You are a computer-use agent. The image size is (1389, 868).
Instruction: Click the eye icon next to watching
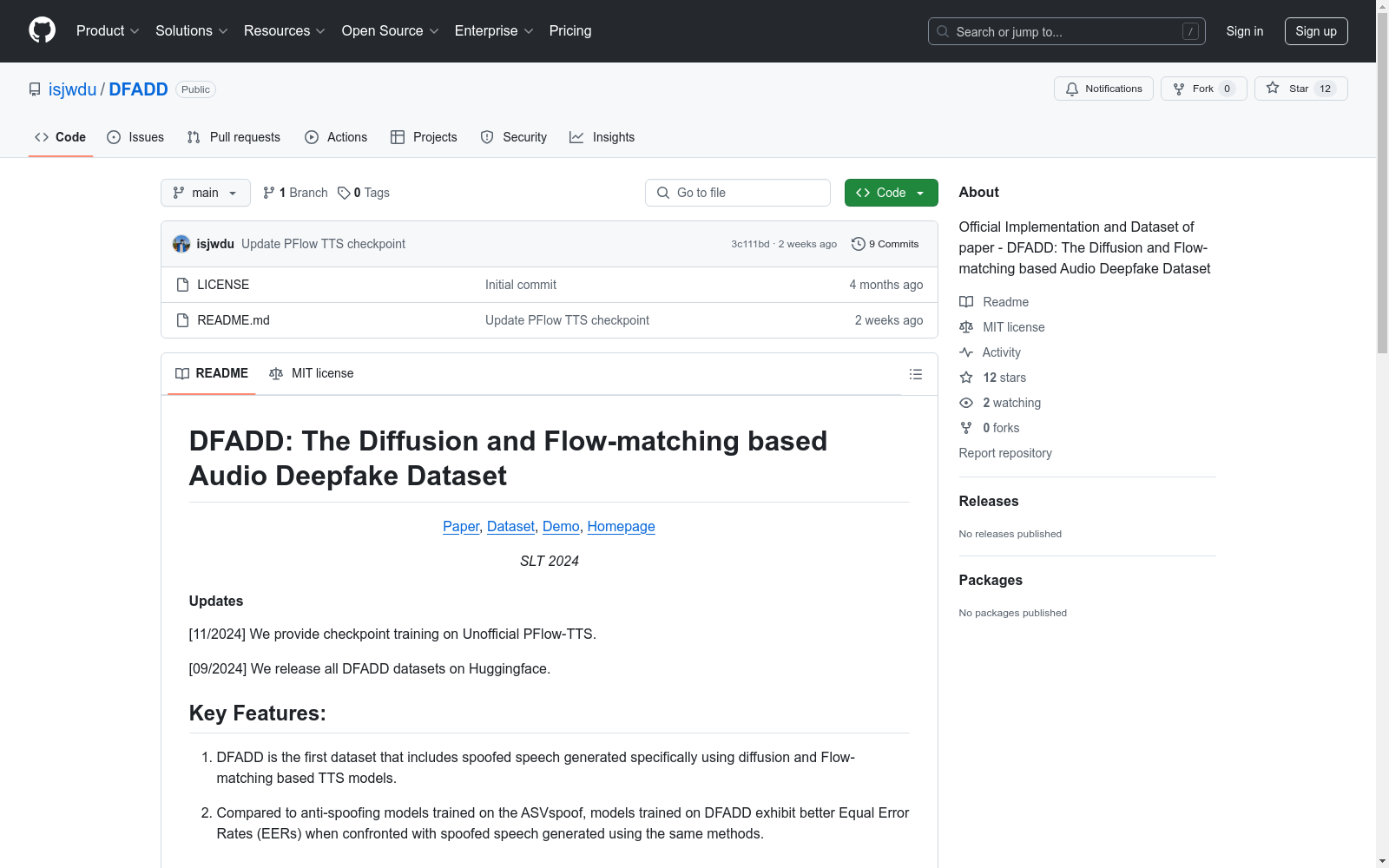(966, 403)
